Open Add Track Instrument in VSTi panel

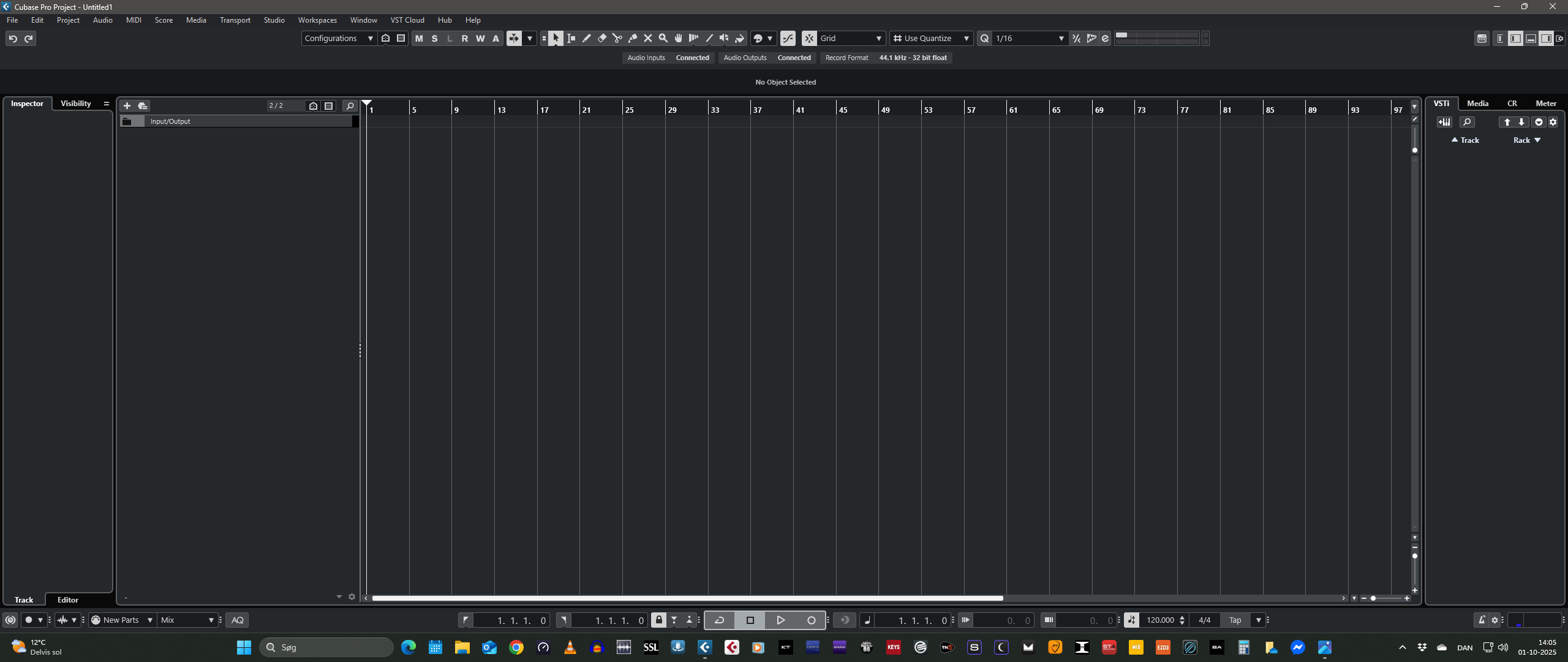point(1444,122)
